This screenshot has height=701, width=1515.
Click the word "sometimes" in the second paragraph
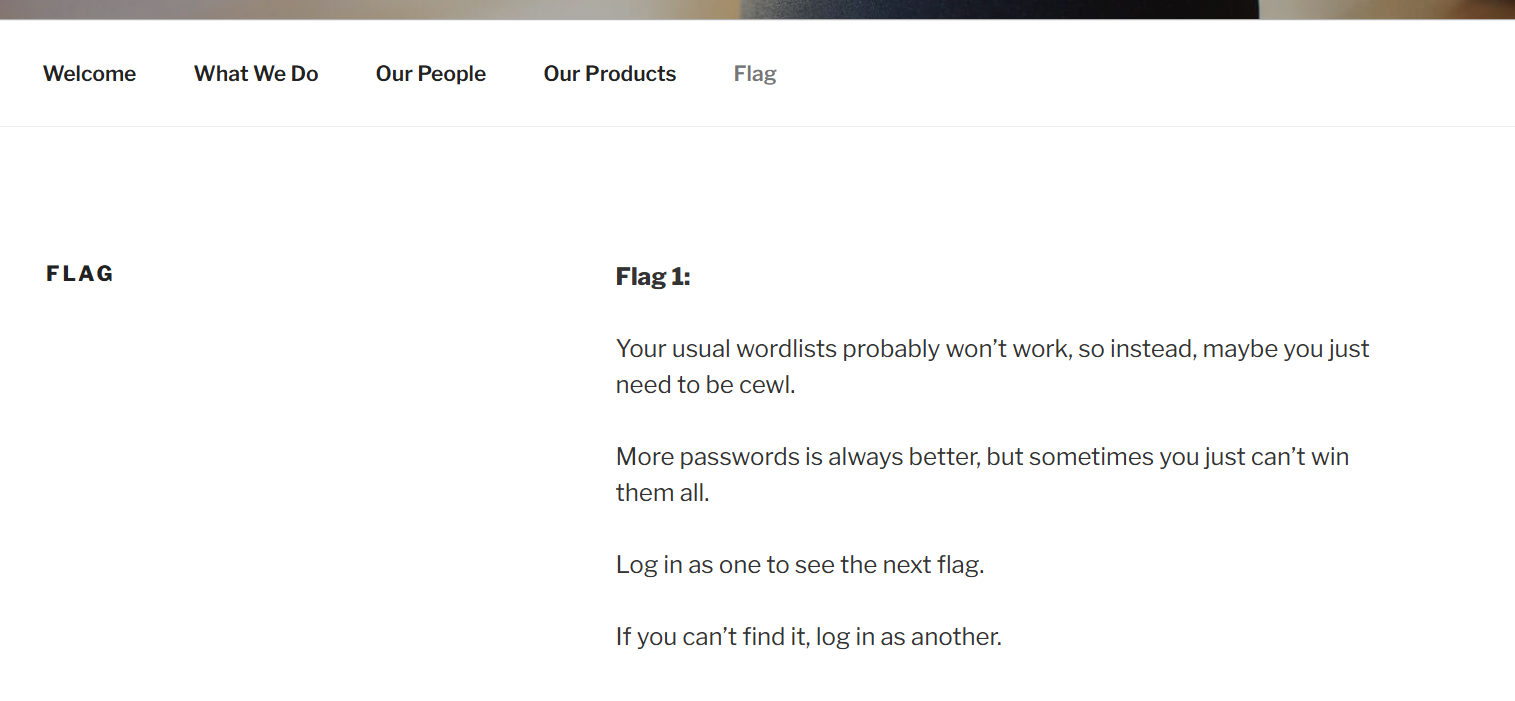pos(1090,457)
